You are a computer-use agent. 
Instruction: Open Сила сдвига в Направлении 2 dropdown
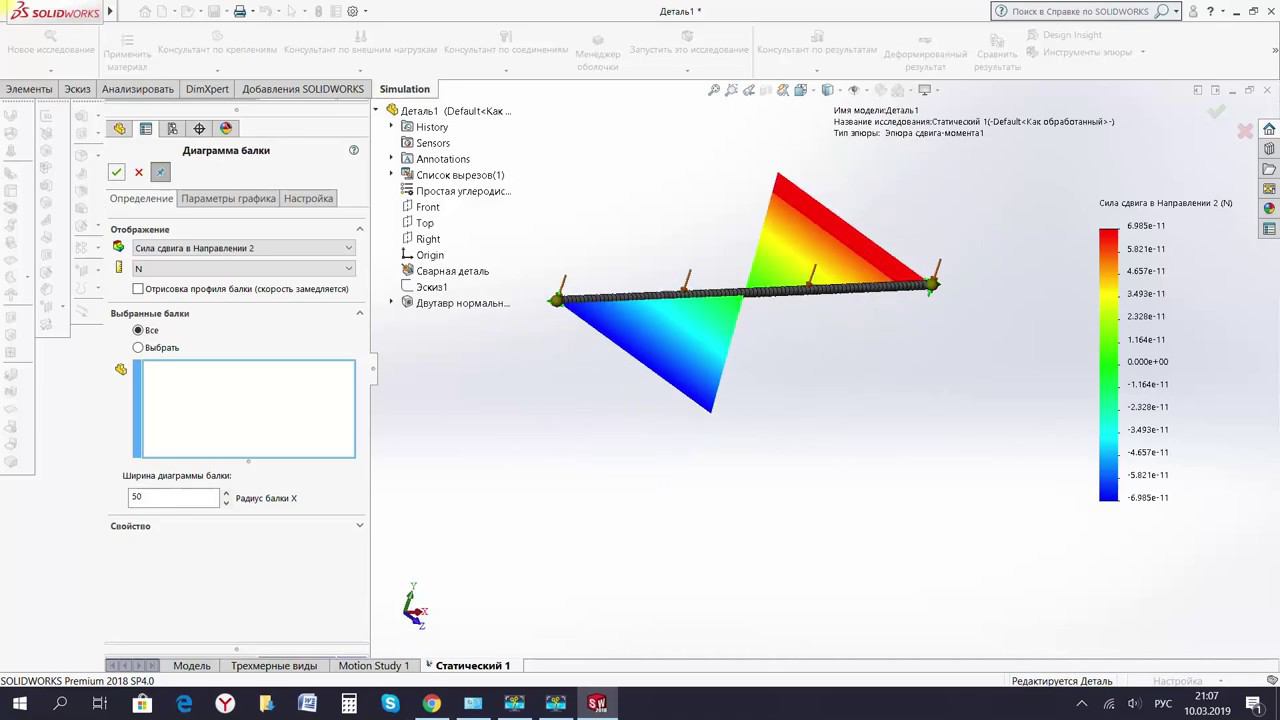coord(244,248)
